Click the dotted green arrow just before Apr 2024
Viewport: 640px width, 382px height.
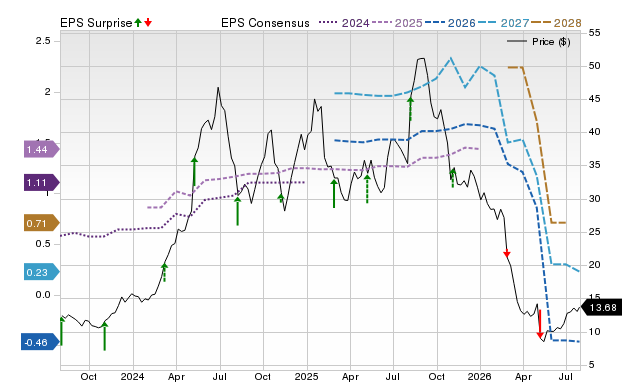click(164, 273)
